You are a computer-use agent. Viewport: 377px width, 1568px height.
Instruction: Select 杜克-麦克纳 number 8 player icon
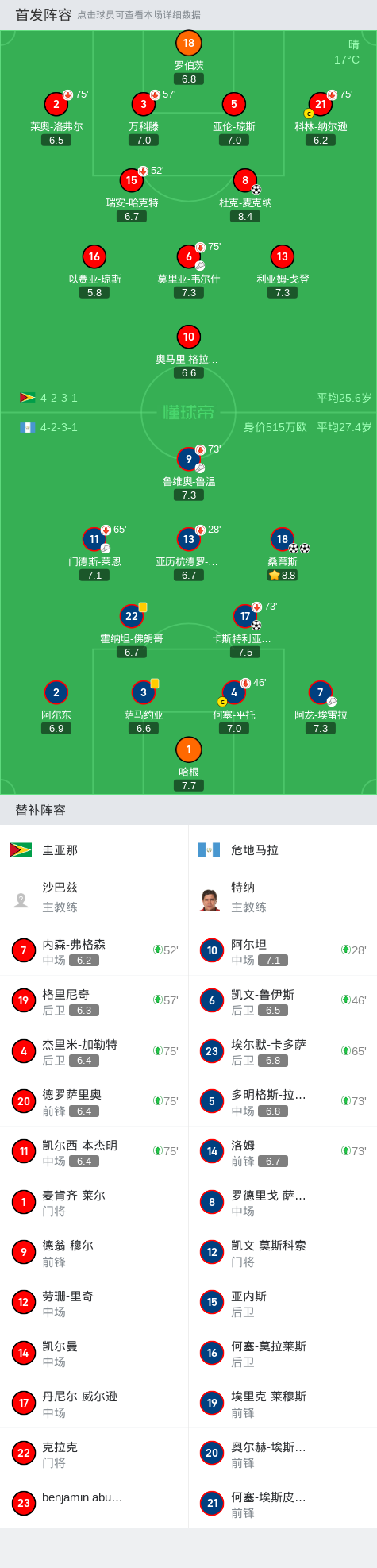pos(245,180)
